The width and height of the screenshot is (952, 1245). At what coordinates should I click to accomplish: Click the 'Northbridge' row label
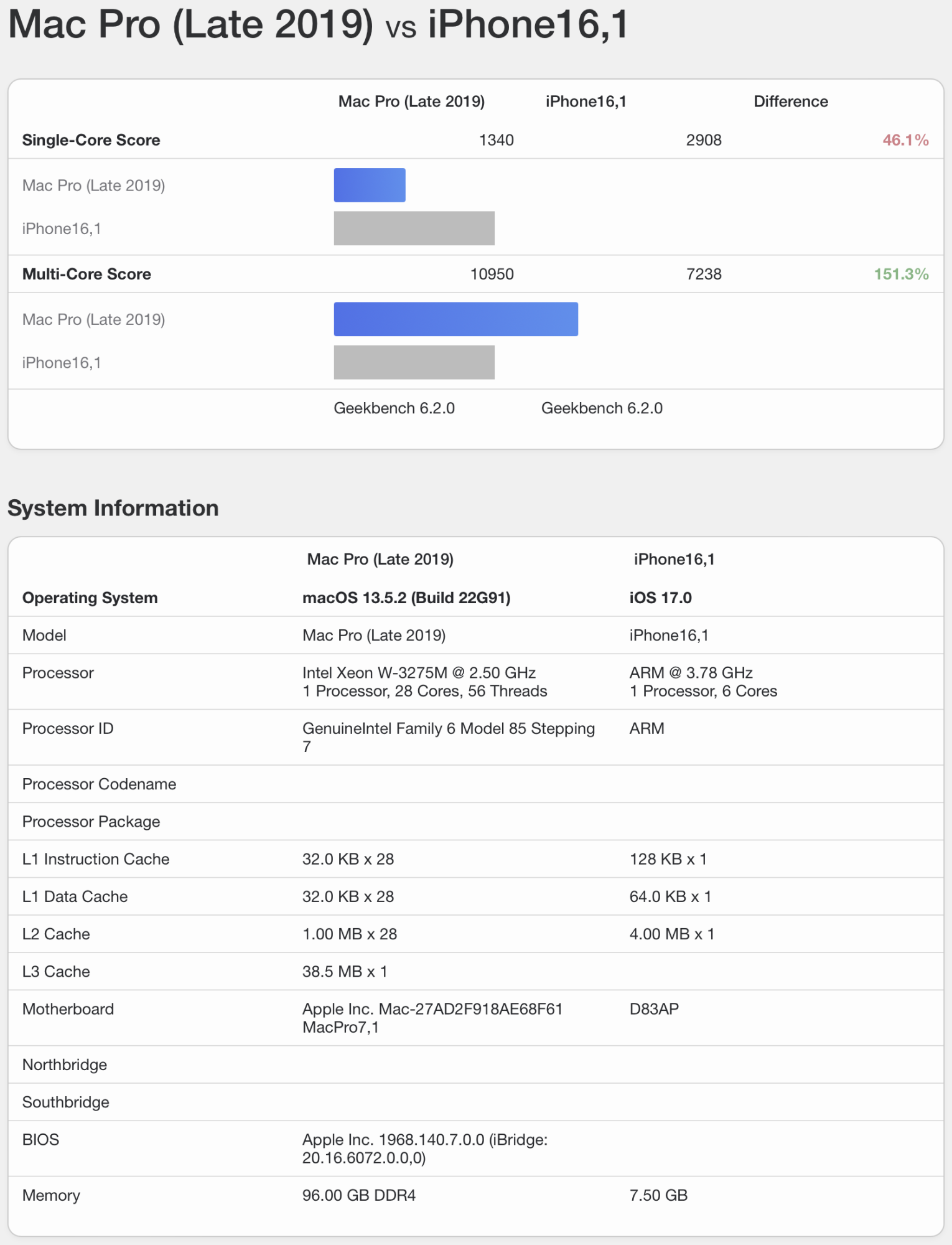coord(65,1064)
